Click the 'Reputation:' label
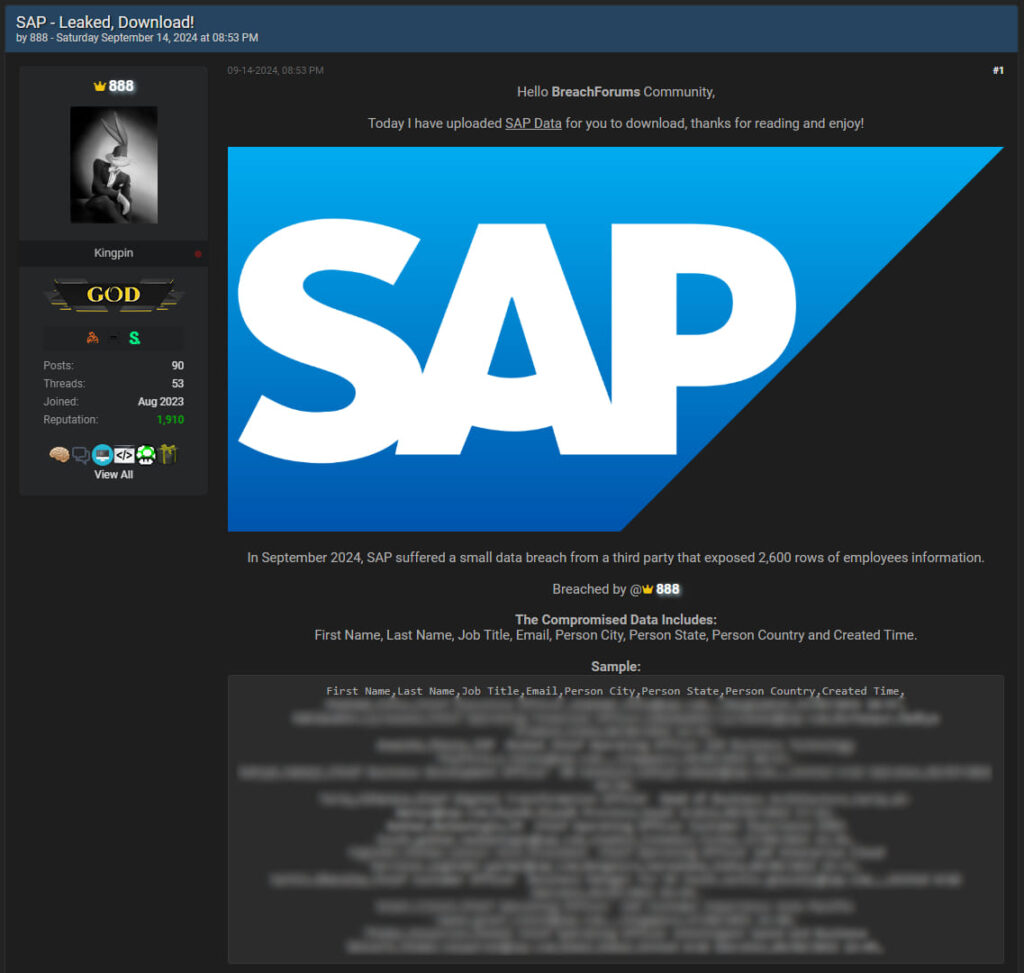Viewport: 1024px width, 973px height. (71, 419)
